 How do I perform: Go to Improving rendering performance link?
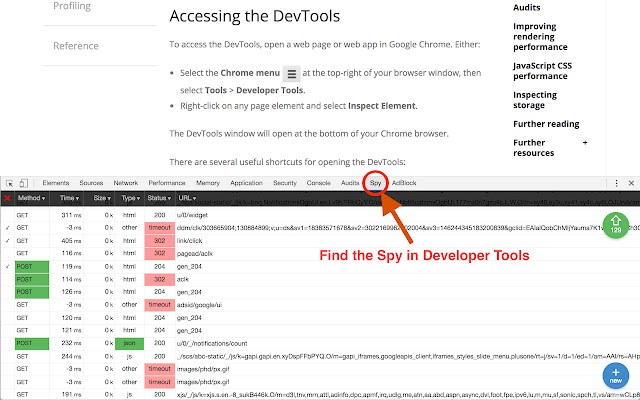[540, 37]
